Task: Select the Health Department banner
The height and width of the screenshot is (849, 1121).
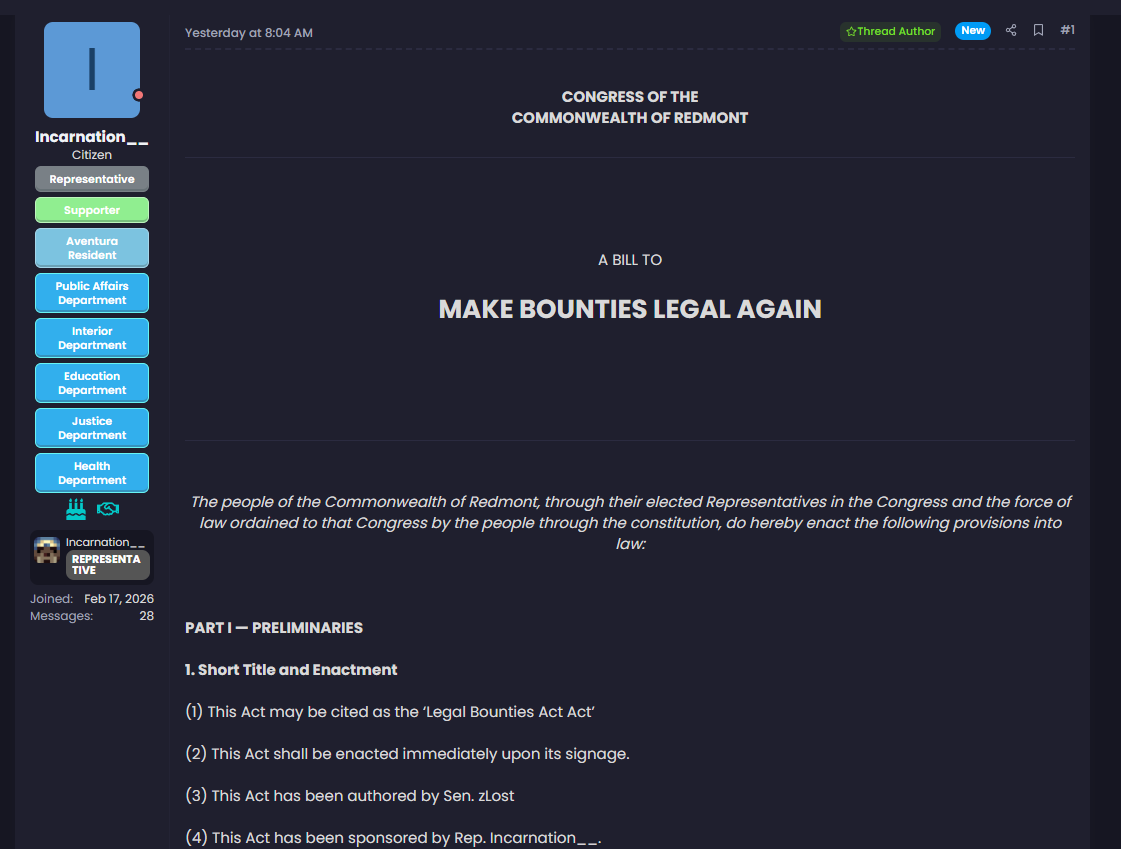Action: click(92, 473)
